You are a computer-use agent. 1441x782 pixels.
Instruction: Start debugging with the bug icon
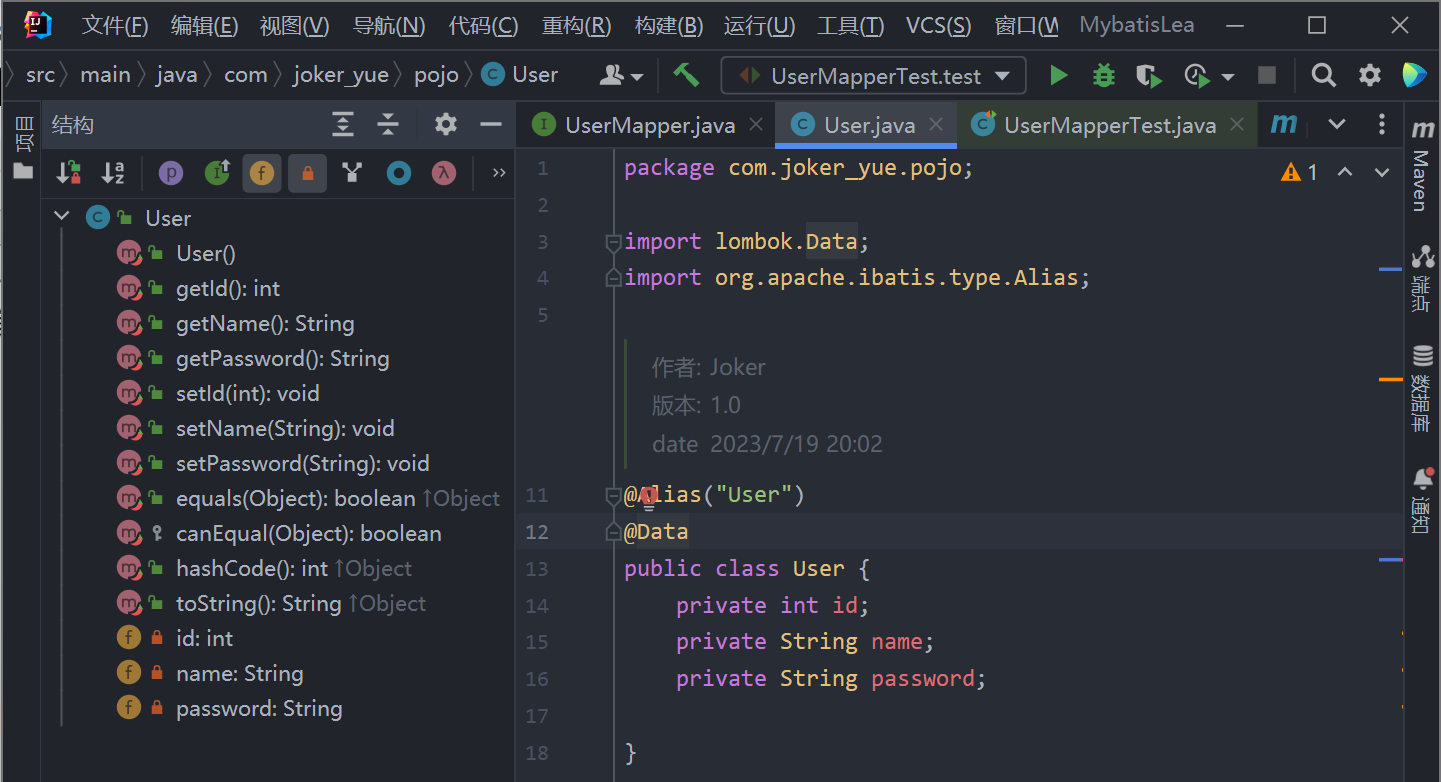pos(1103,76)
